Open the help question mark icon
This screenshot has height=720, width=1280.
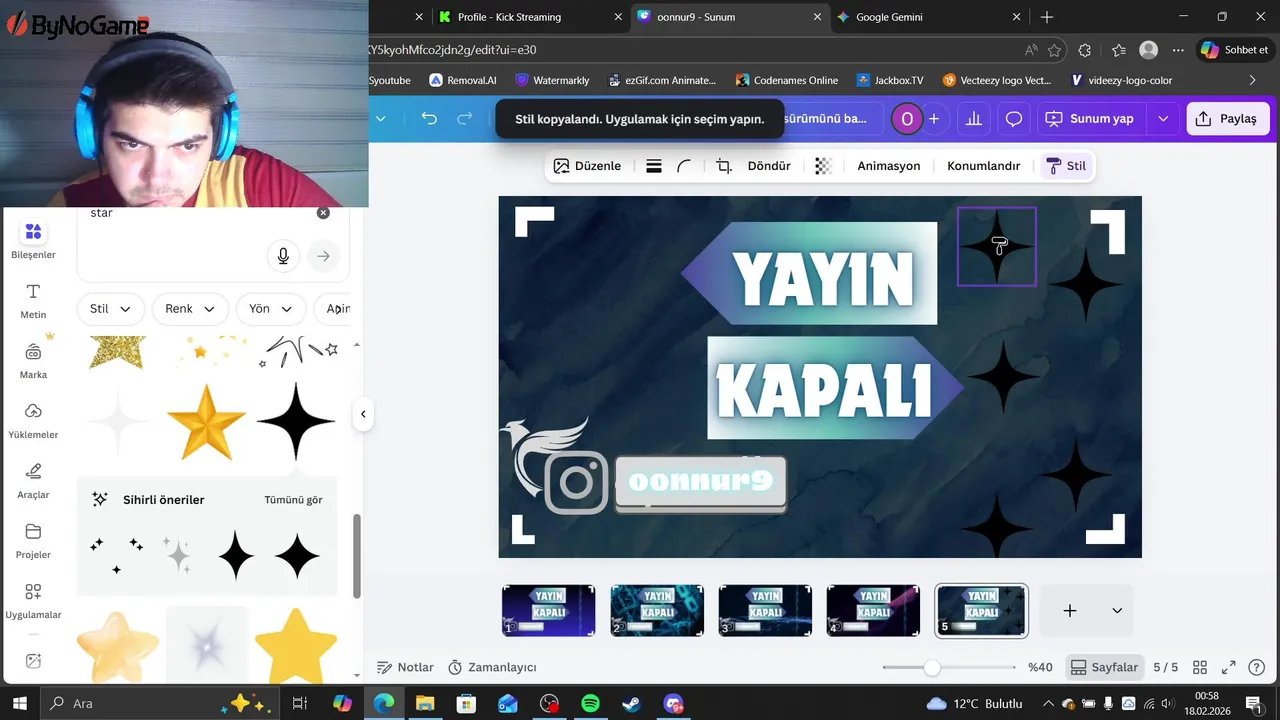(x=1257, y=667)
